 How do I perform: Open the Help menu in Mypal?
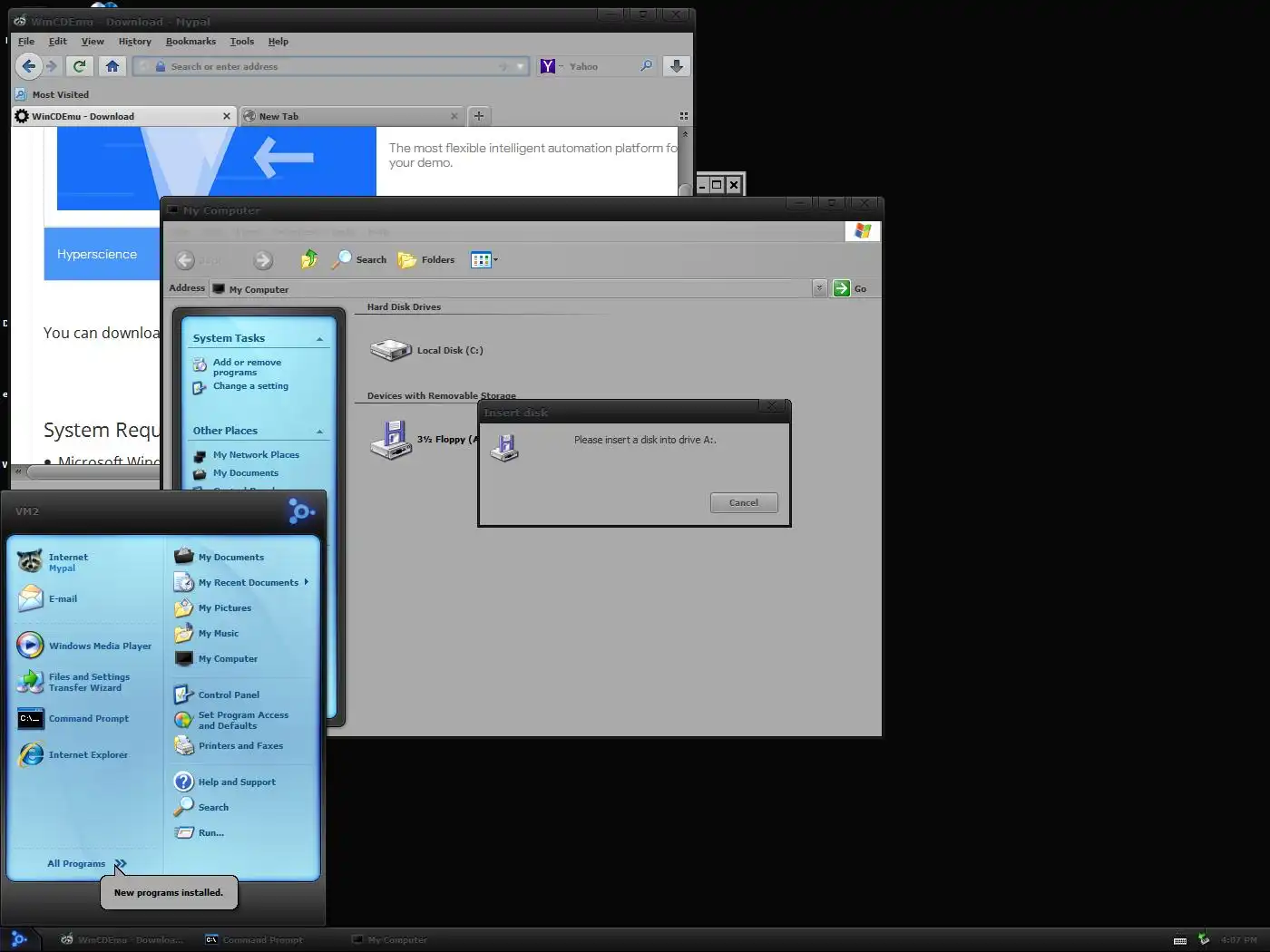[278, 42]
